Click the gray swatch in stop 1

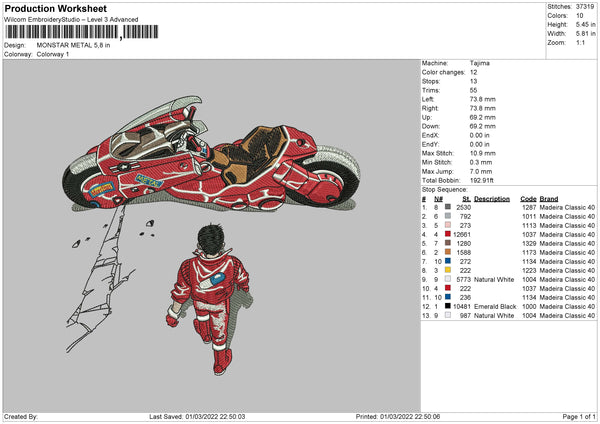(x=448, y=207)
